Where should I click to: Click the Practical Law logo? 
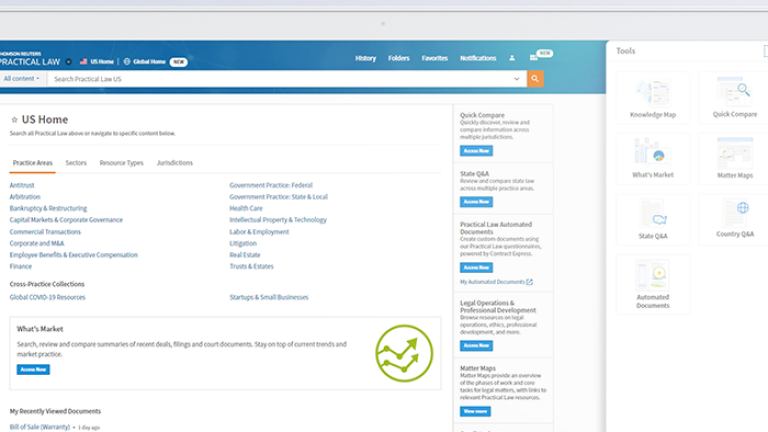click(30, 59)
